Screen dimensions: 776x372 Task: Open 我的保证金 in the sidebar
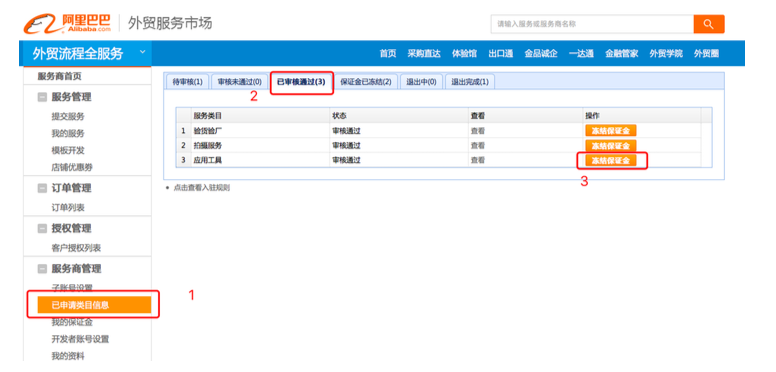point(72,323)
